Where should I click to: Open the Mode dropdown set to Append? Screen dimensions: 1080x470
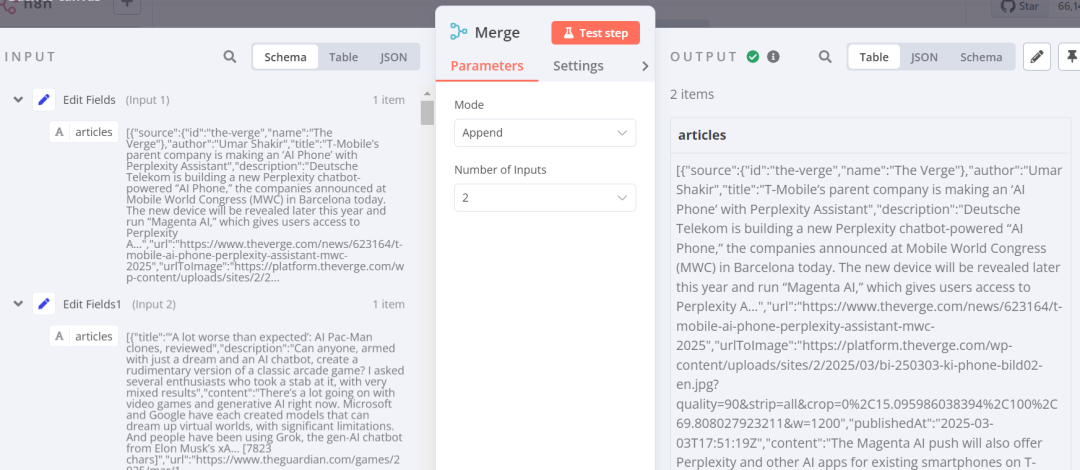point(545,132)
